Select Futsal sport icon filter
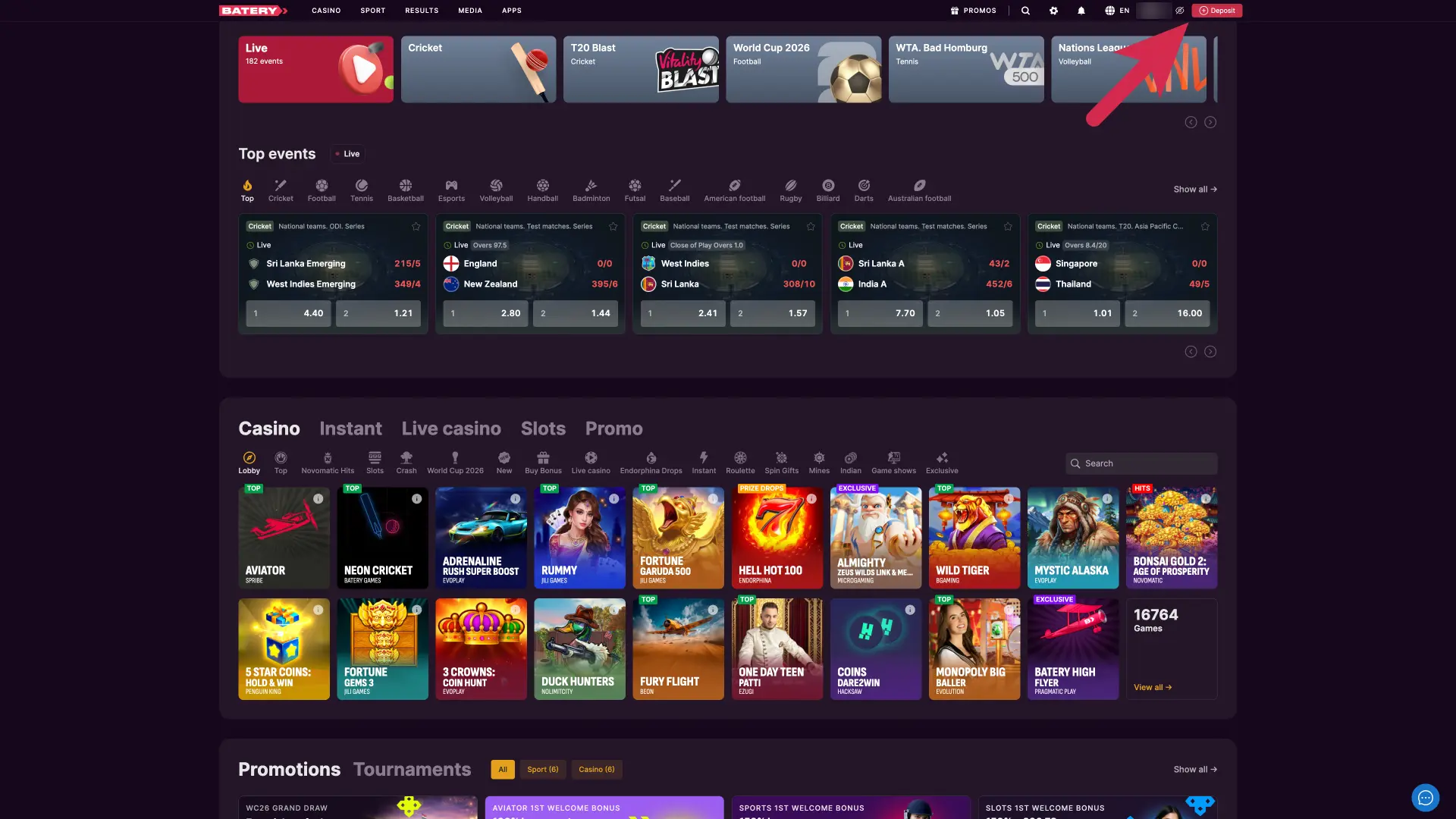Image resolution: width=1456 pixels, height=819 pixels. tap(635, 190)
